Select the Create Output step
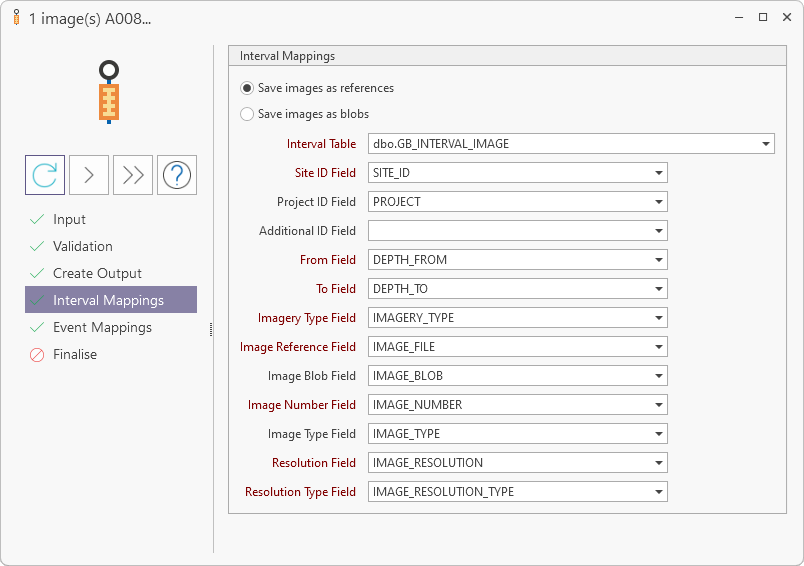Viewport: 804px width, 566px height. [x=97, y=274]
